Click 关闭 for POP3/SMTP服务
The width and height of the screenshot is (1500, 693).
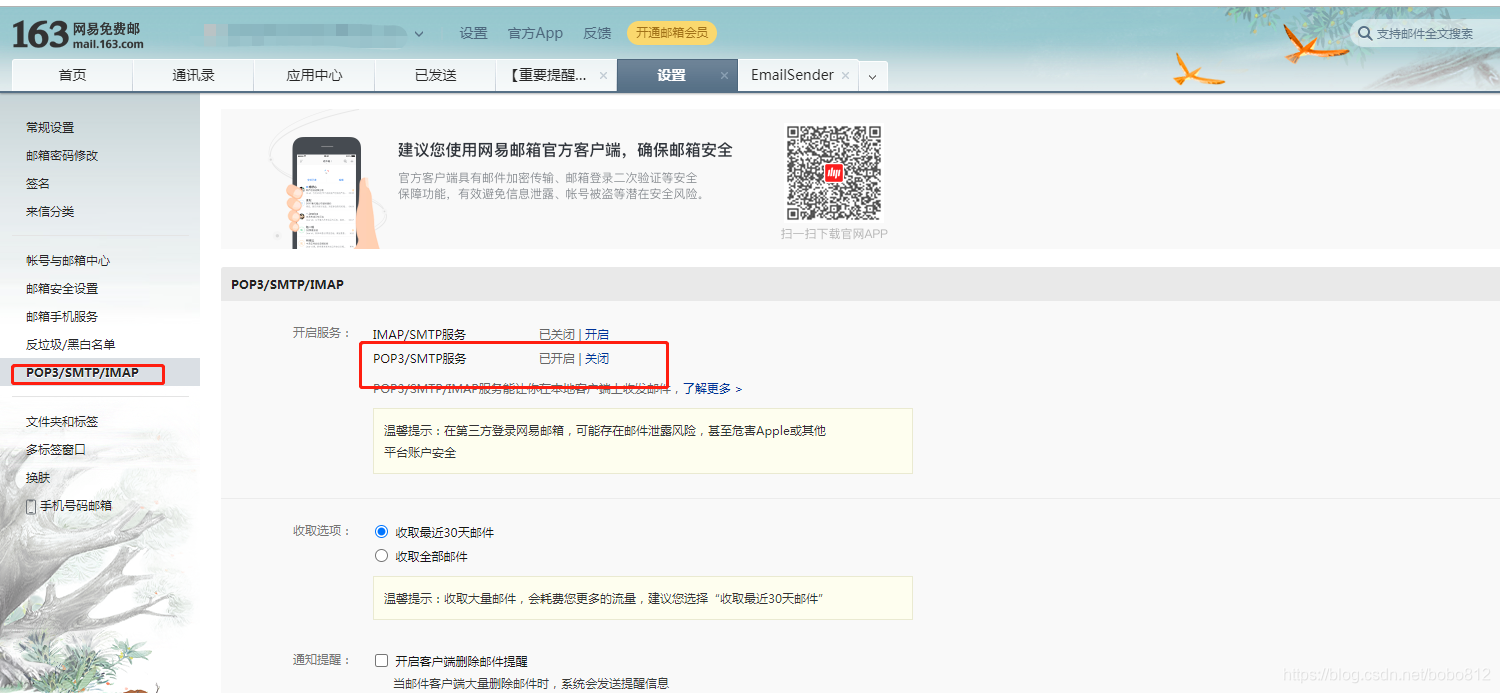click(x=597, y=358)
